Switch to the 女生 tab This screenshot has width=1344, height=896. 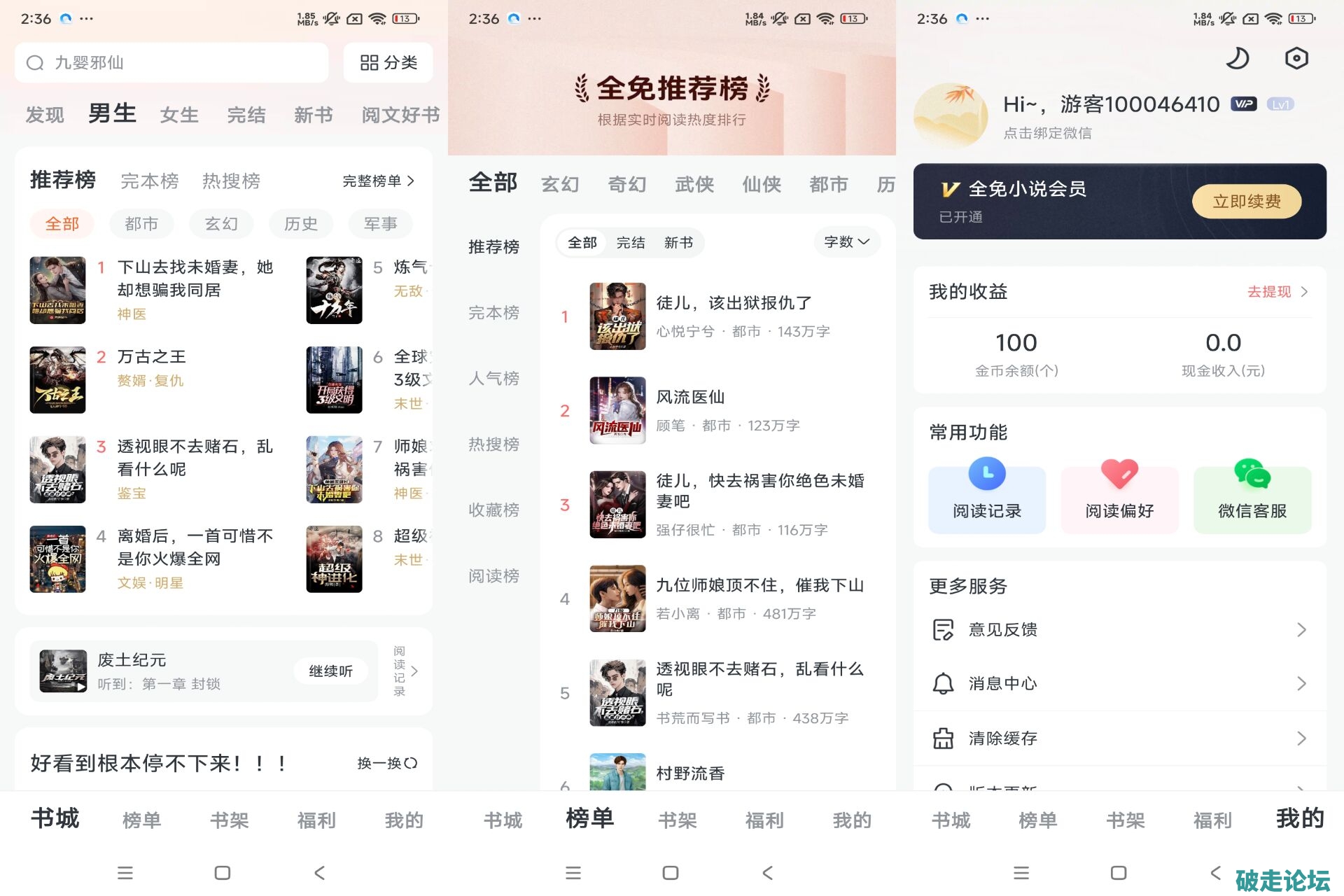[179, 115]
